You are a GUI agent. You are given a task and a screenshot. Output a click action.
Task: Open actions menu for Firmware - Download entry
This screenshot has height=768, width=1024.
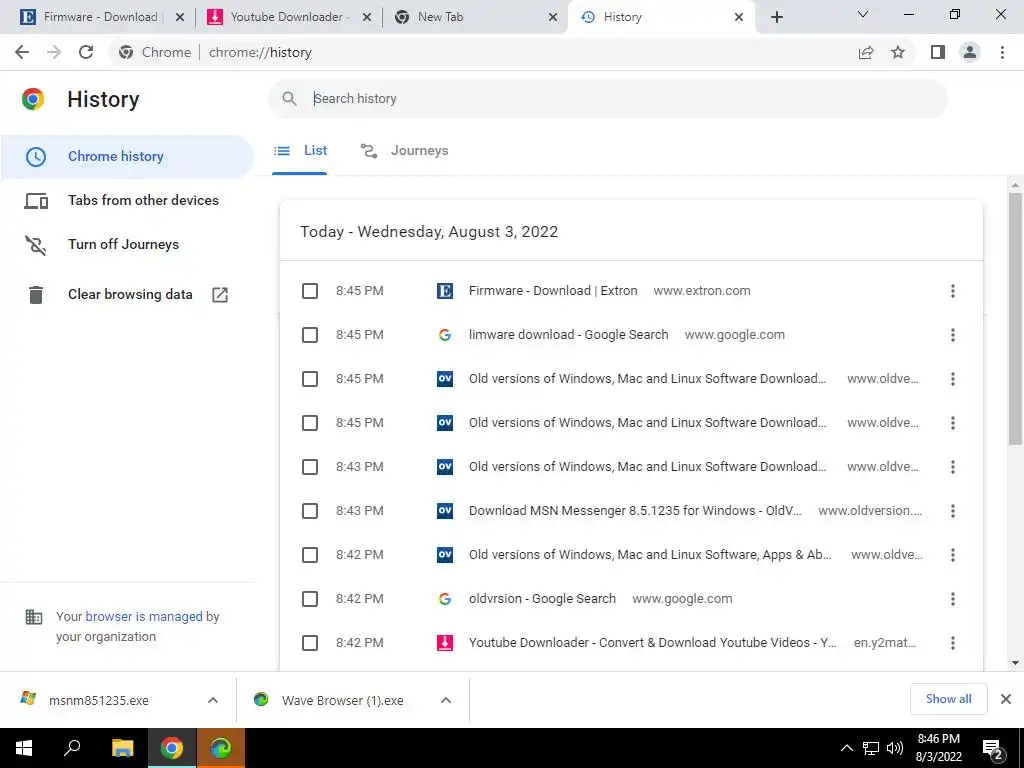tap(953, 291)
